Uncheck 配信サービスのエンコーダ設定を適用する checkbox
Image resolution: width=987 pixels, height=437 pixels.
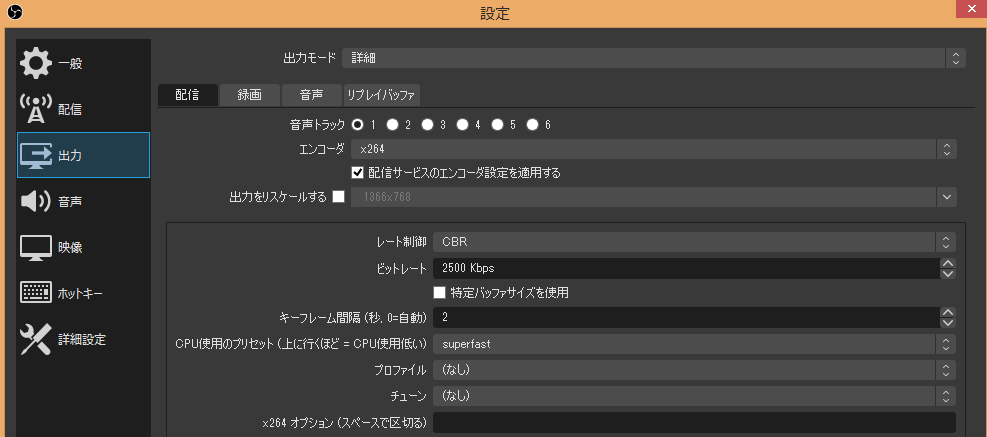(x=358, y=173)
